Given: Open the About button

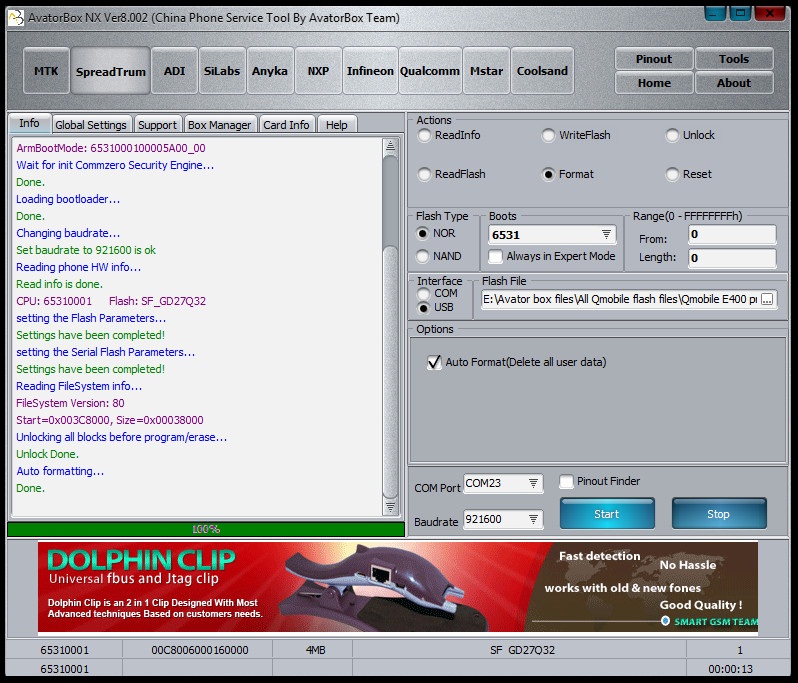Looking at the screenshot, I should coord(734,82).
